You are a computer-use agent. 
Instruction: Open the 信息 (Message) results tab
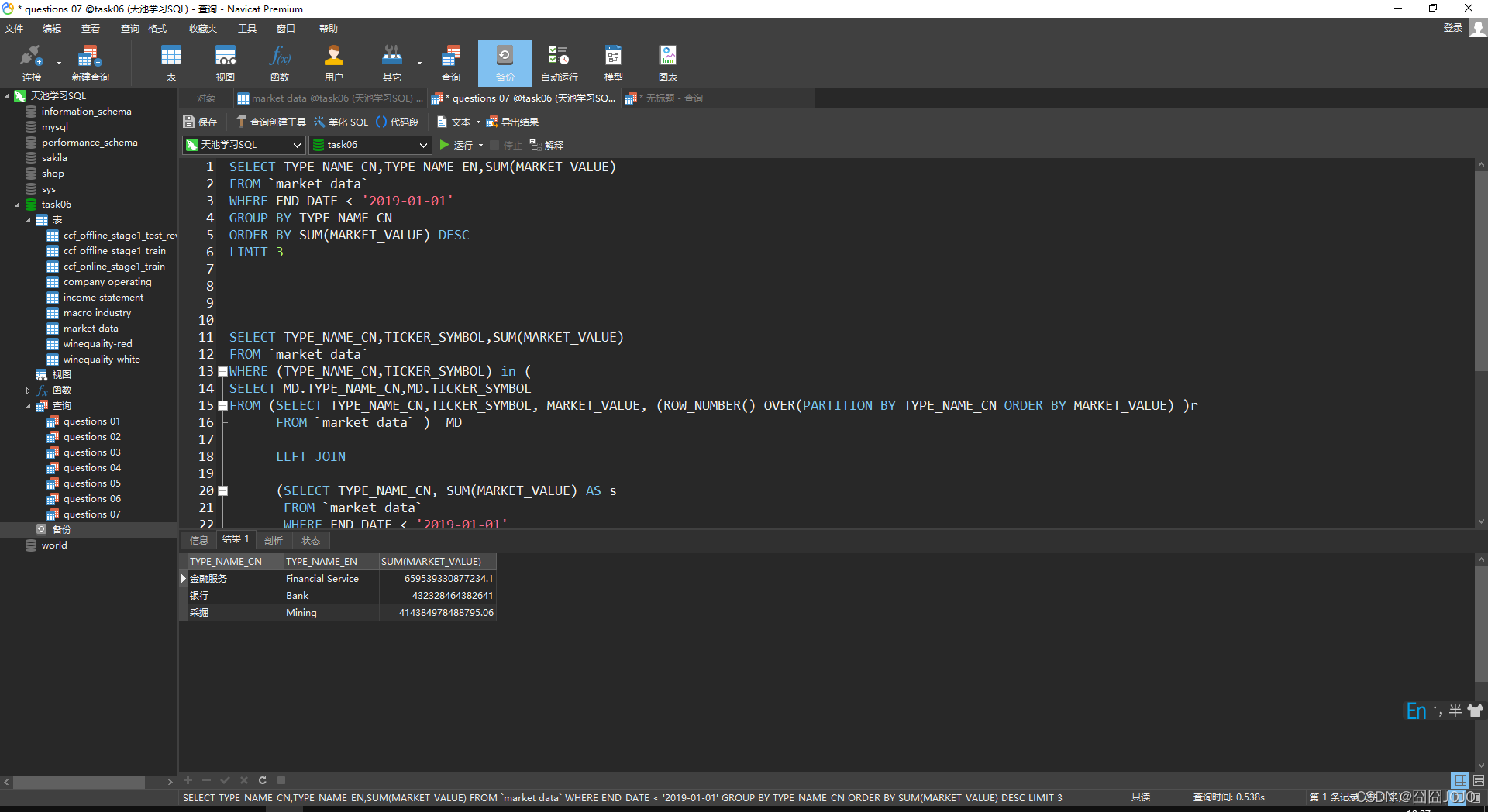(x=199, y=540)
